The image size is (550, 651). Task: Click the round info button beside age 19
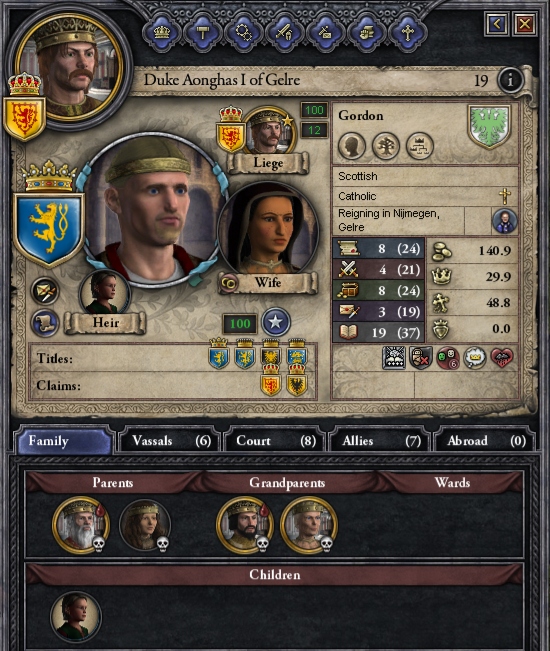point(510,80)
